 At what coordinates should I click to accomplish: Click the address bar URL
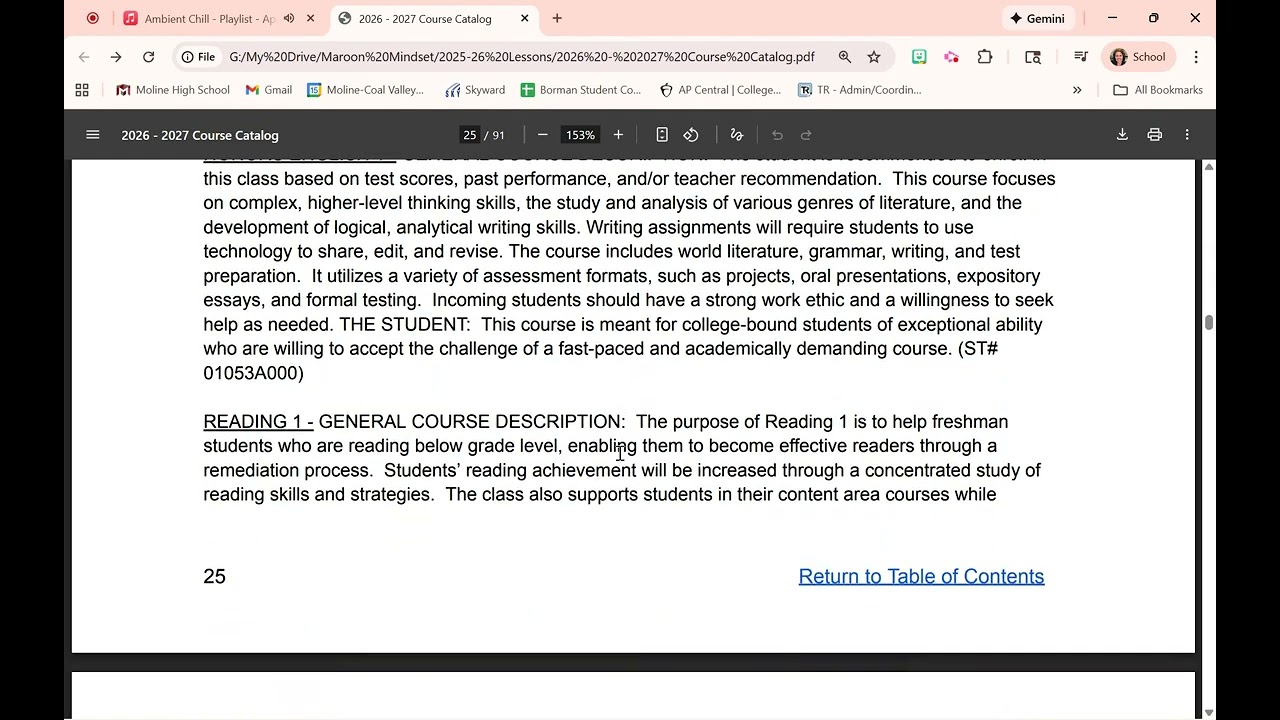521,57
